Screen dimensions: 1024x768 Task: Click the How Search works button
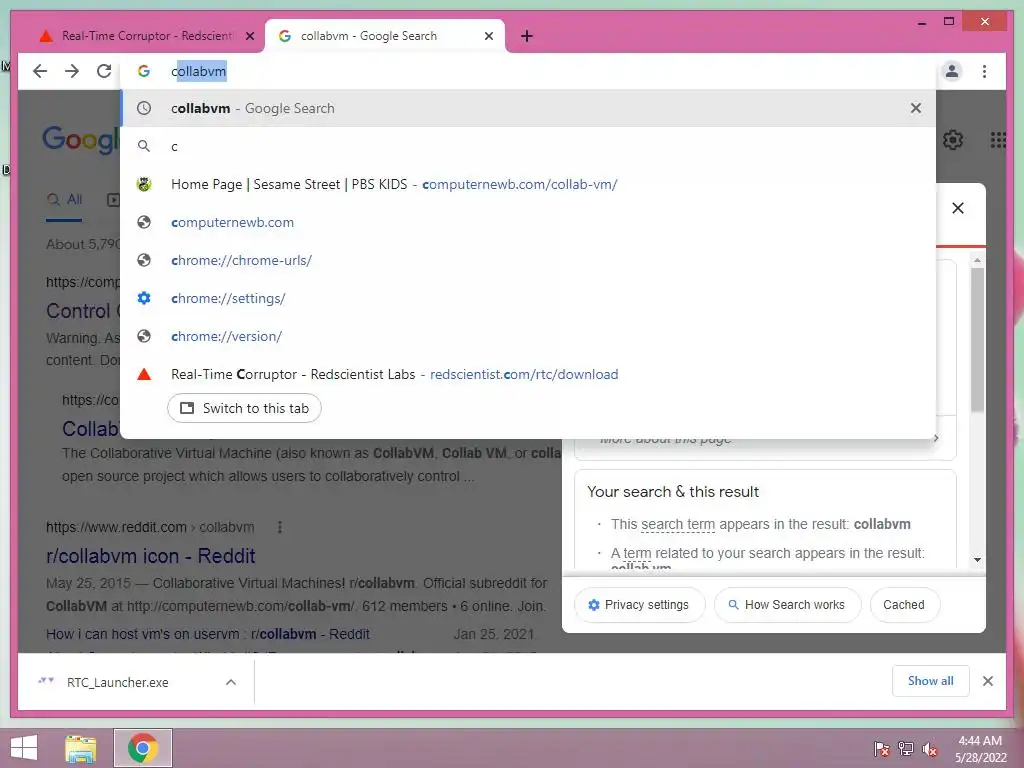click(x=787, y=605)
